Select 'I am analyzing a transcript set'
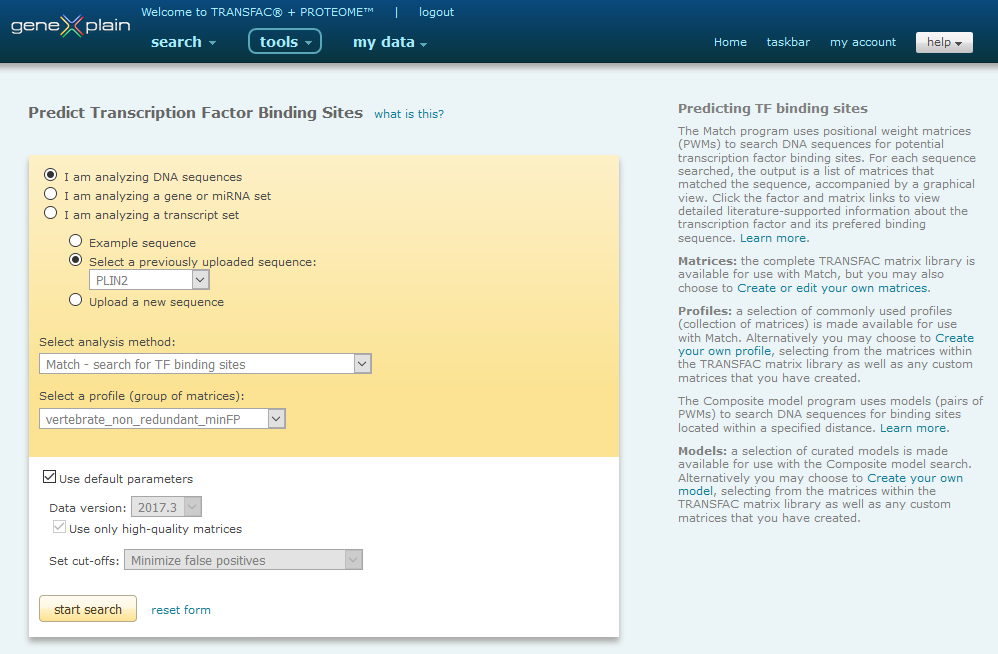998x654 pixels. [50, 213]
